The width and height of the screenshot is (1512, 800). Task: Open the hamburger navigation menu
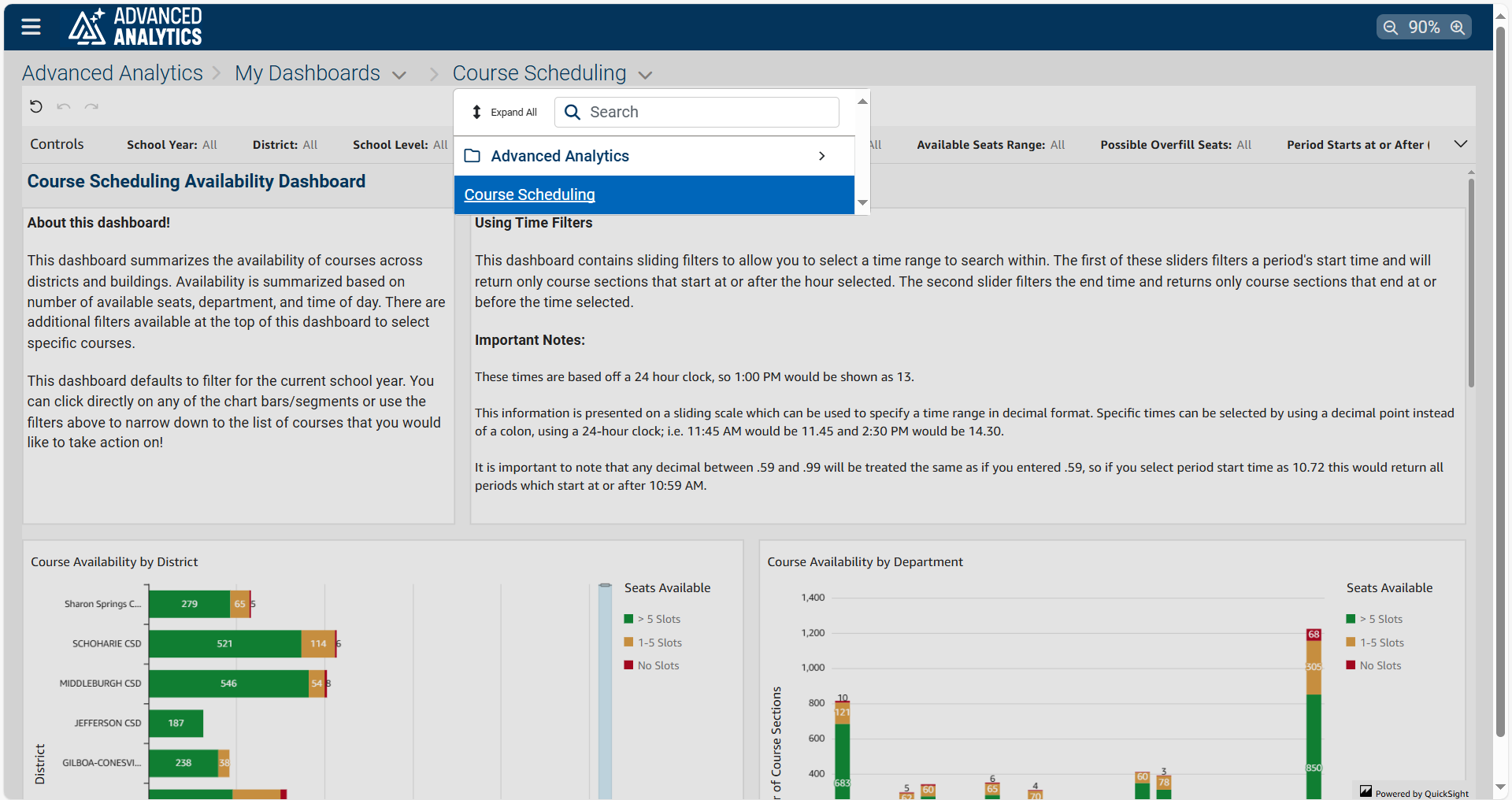pyautogui.click(x=31, y=27)
